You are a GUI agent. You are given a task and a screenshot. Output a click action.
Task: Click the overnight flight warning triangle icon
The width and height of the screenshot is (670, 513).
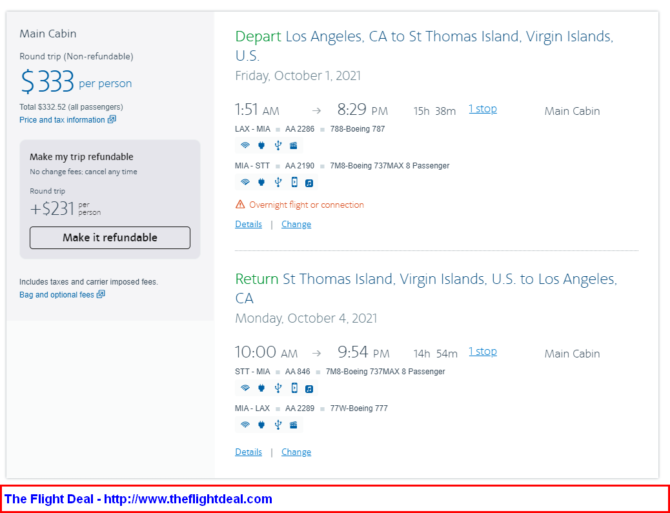pyautogui.click(x=240, y=205)
